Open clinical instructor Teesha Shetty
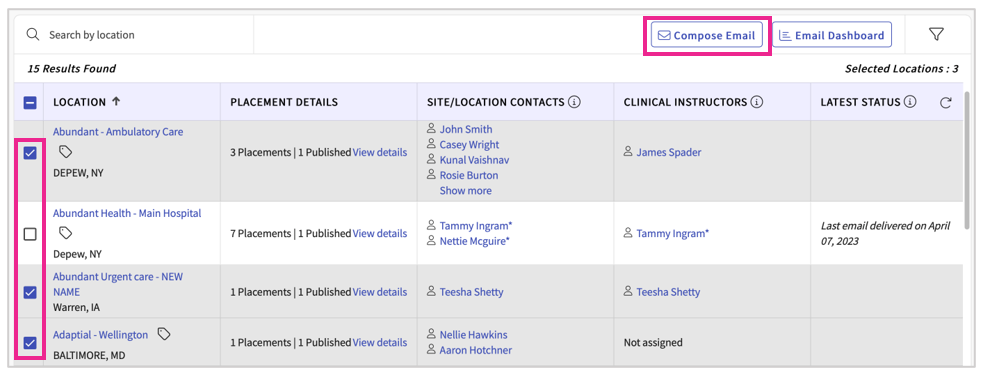This screenshot has width=982, height=376. [x=669, y=292]
